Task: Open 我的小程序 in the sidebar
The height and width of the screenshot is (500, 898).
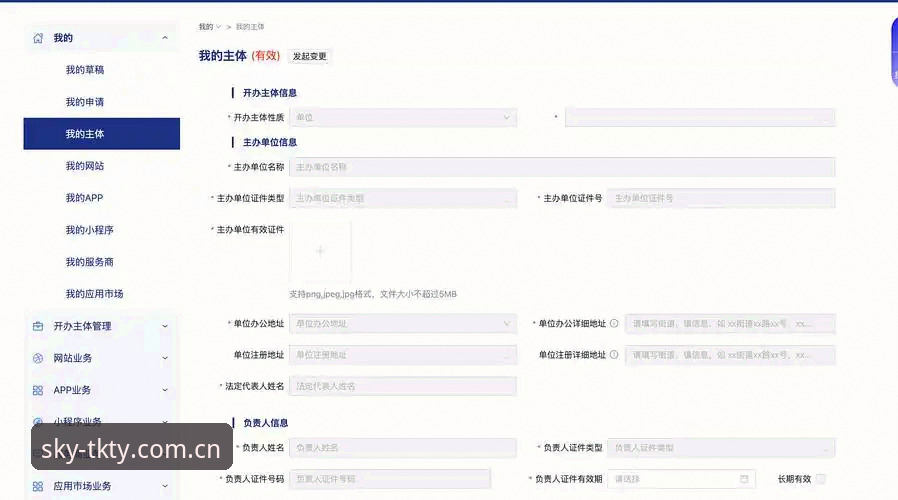Action: 89,230
